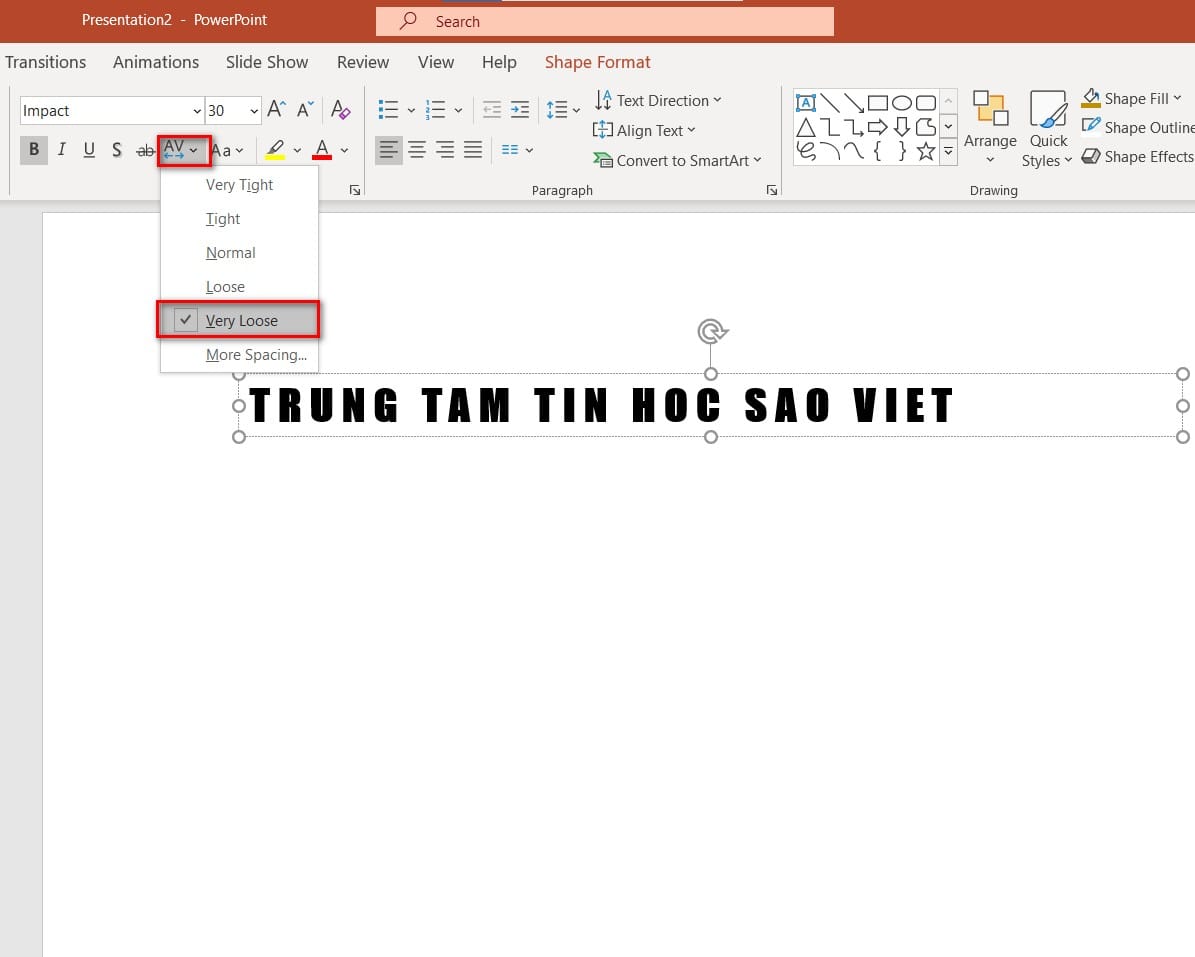This screenshot has height=957, width=1195.
Task: Switch to the View tab
Action: coord(436,62)
